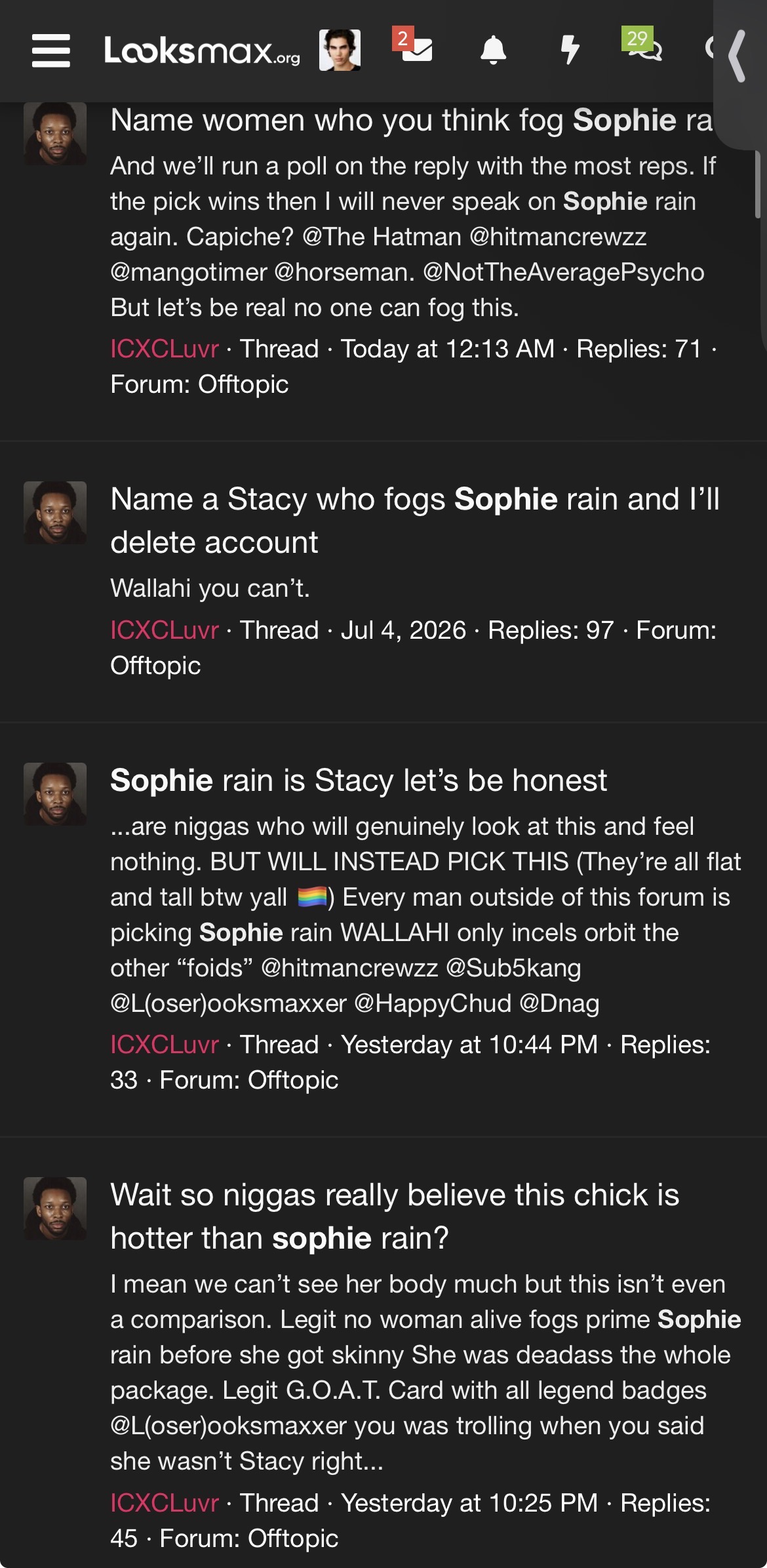Click ICXCLuvr username on Today 12:13 AM thread
The height and width of the screenshot is (1568, 767).
point(165,349)
